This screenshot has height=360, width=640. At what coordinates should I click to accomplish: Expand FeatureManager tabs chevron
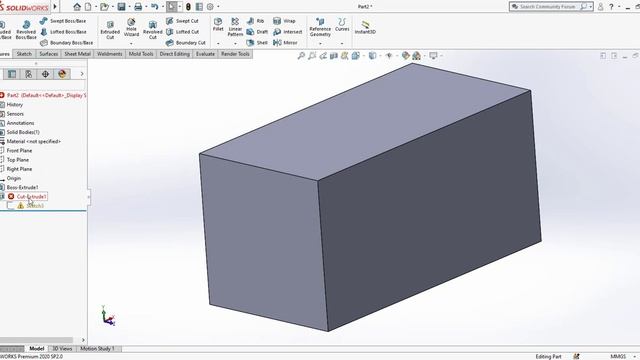[x=82, y=74]
